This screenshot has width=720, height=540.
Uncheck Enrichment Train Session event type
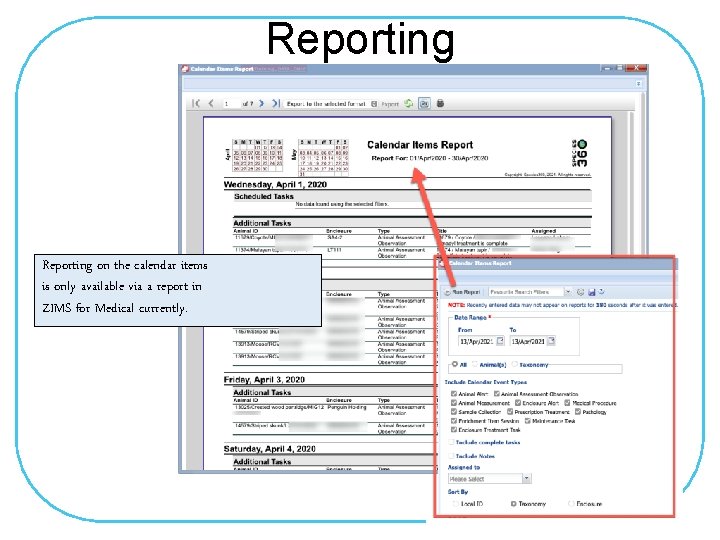point(454,421)
